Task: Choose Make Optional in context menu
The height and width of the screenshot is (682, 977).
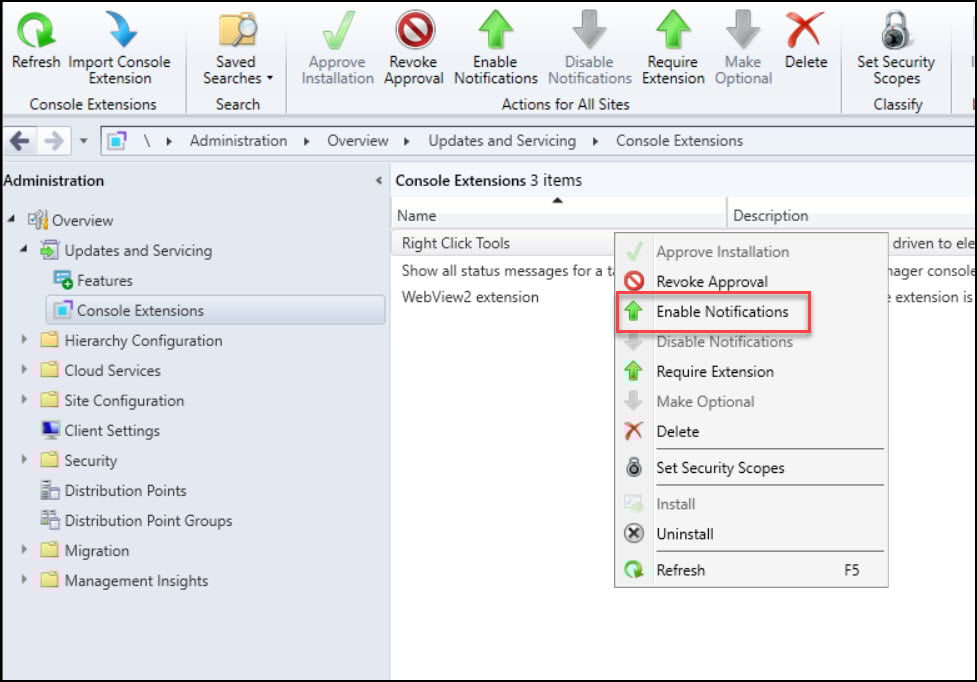Action: click(x=751, y=401)
